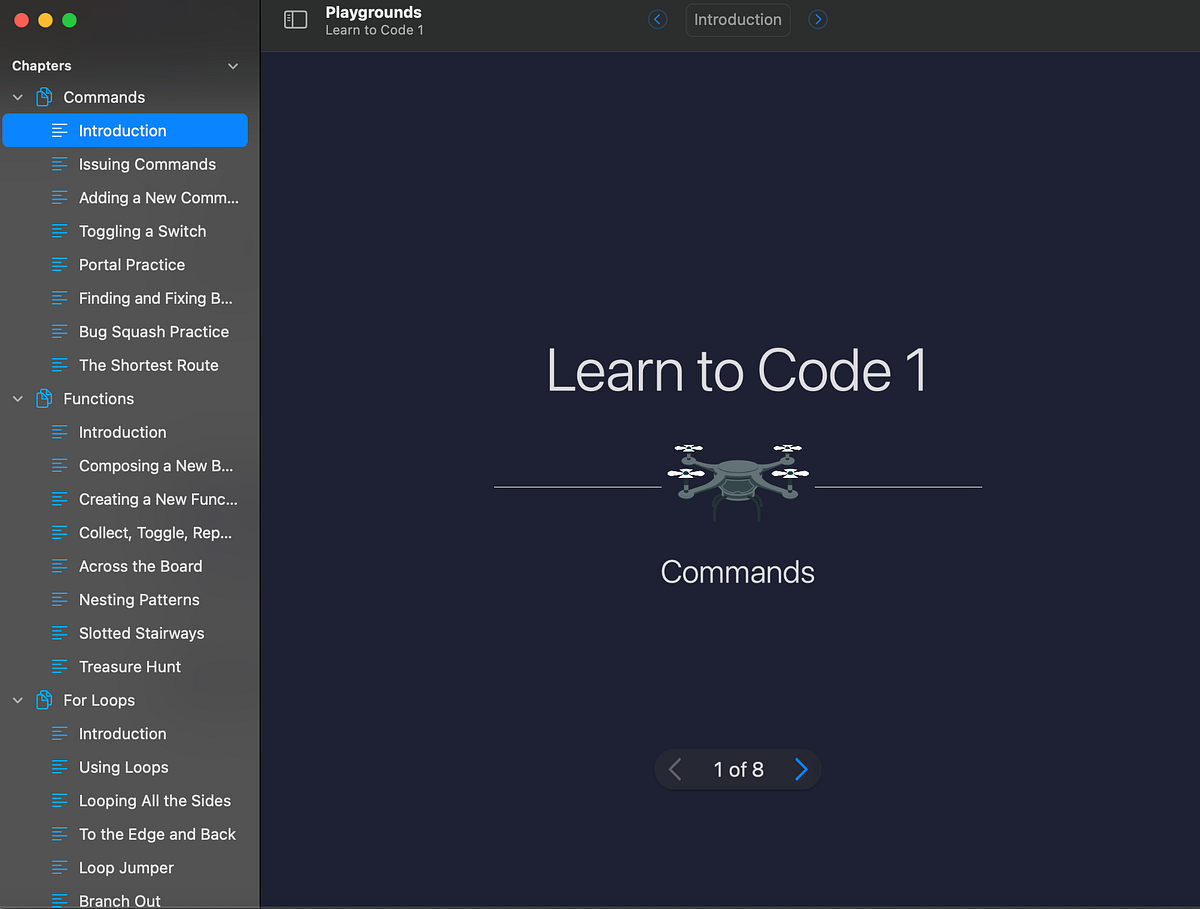The width and height of the screenshot is (1200, 909).
Task: Select The Shortest Route lesson
Action: [x=148, y=365]
